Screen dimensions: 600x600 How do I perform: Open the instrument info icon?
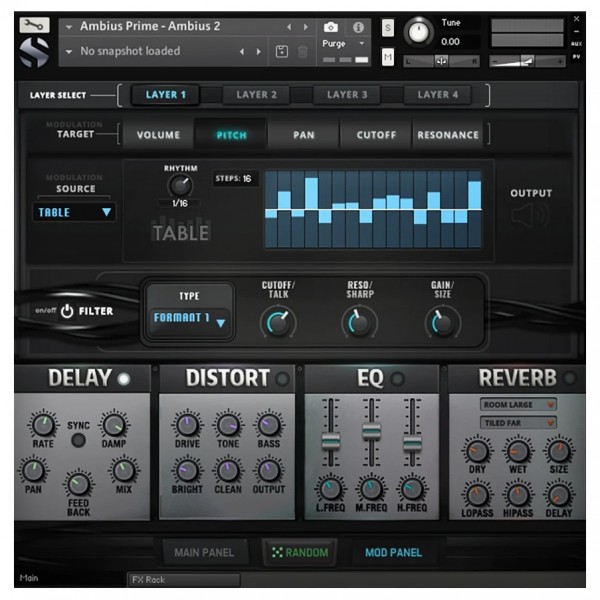click(358, 27)
